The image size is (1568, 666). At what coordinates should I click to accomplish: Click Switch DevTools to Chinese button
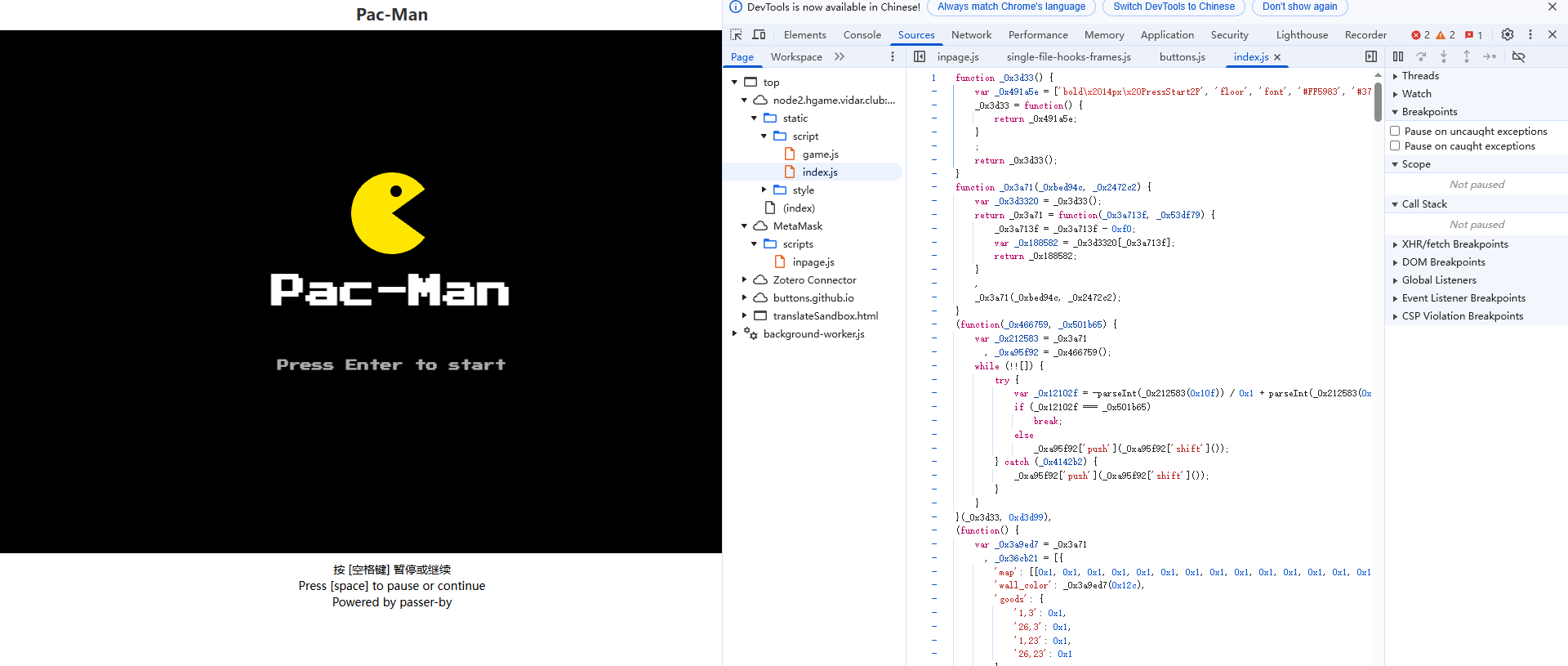(x=1174, y=7)
